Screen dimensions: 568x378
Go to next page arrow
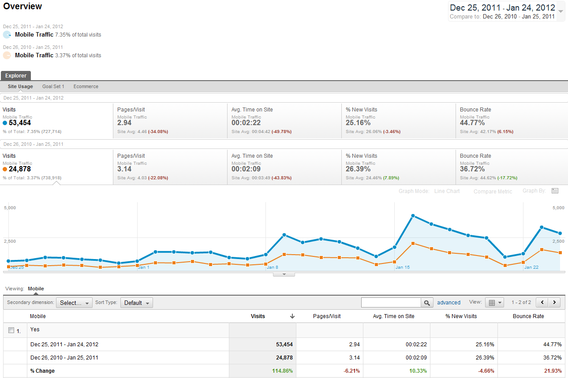coord(555,302)
